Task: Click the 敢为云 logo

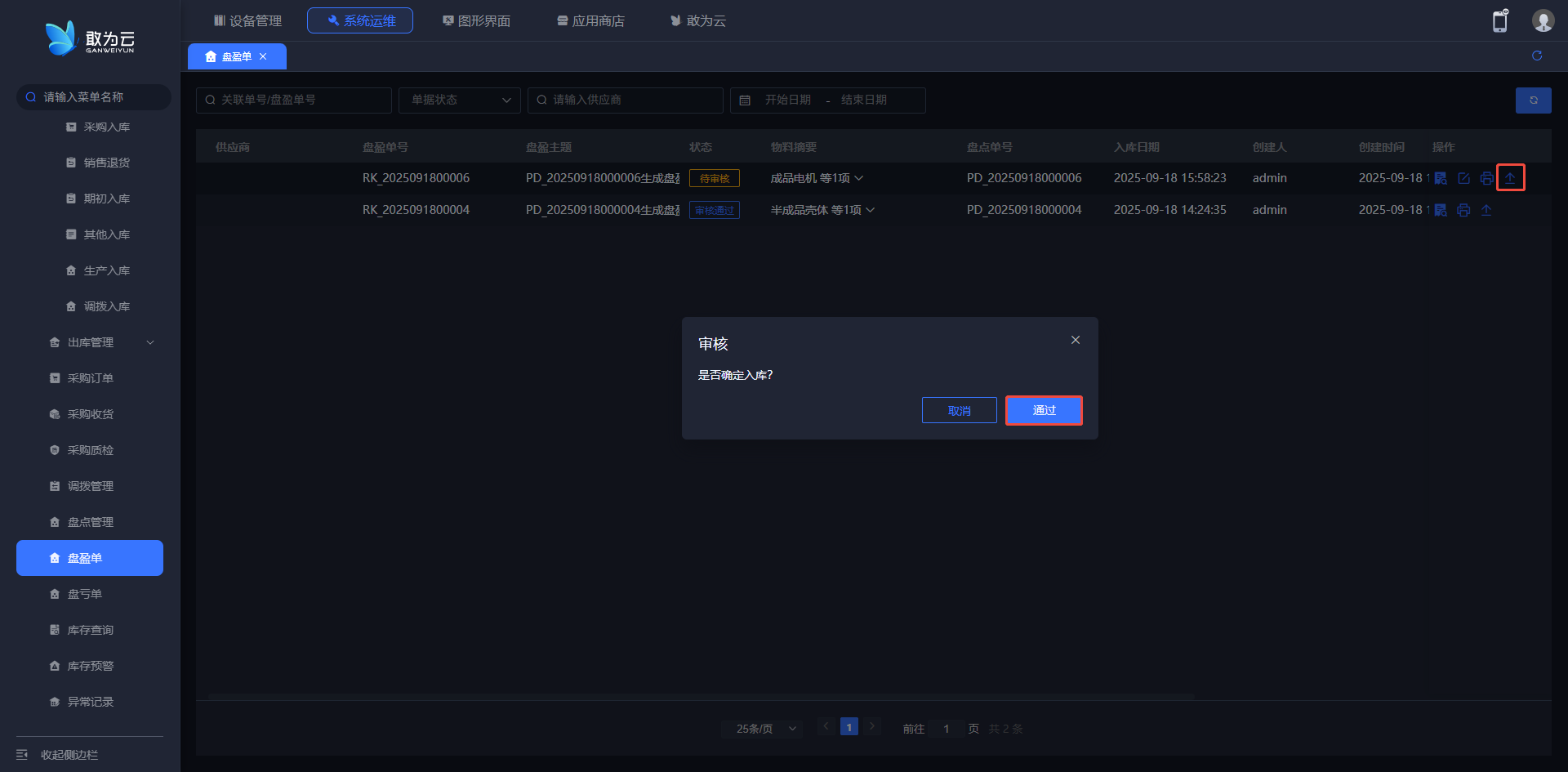Action: coord(90,38)
